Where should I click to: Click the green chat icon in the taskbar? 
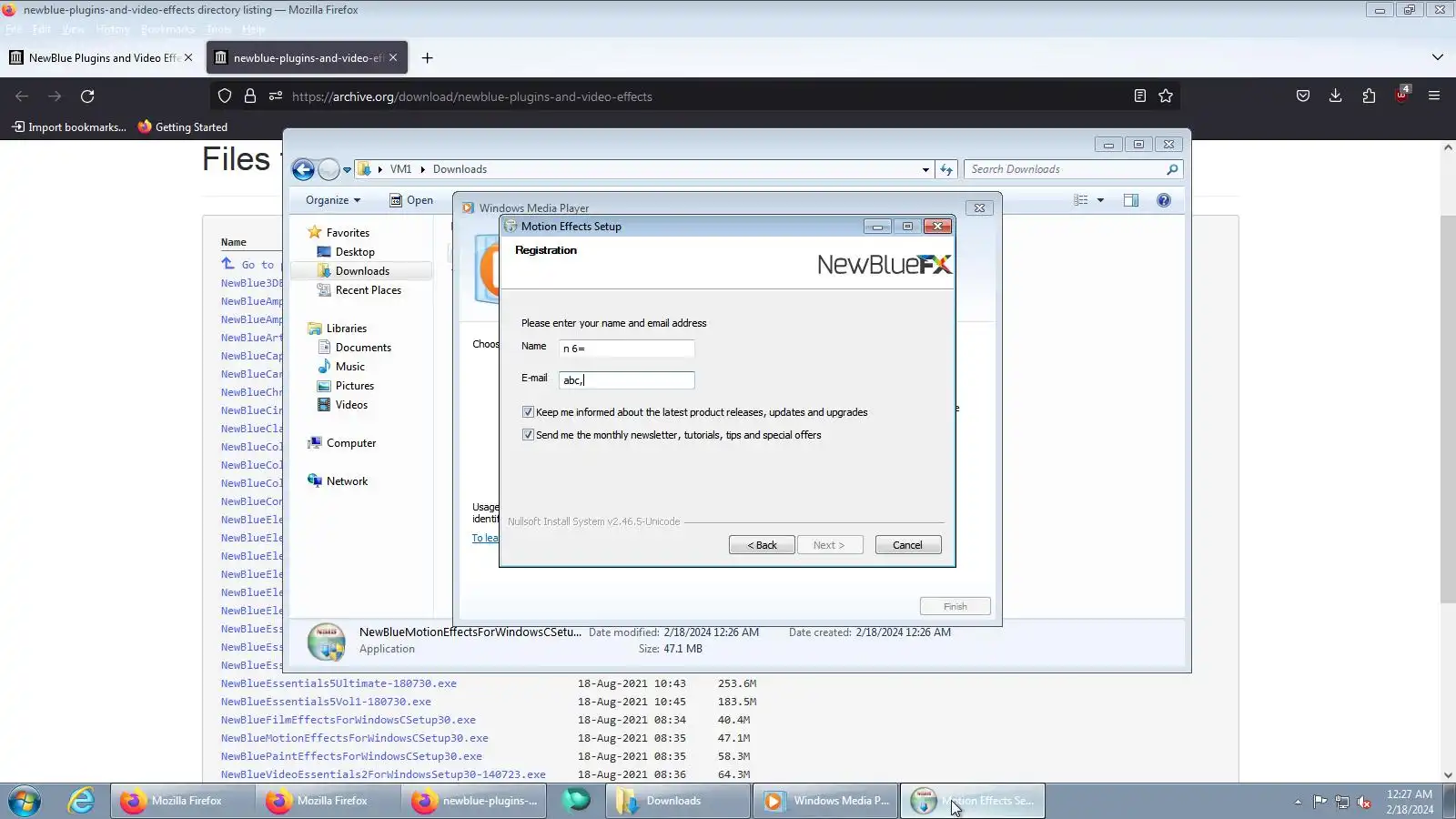(576, 801)
